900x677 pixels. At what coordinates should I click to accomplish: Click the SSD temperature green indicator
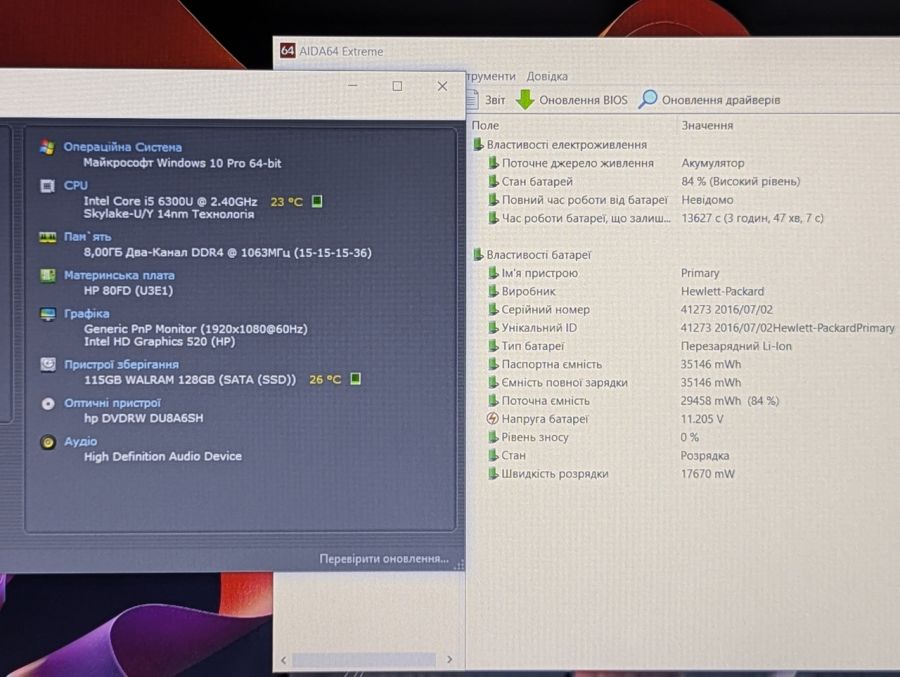pos(356,378)
